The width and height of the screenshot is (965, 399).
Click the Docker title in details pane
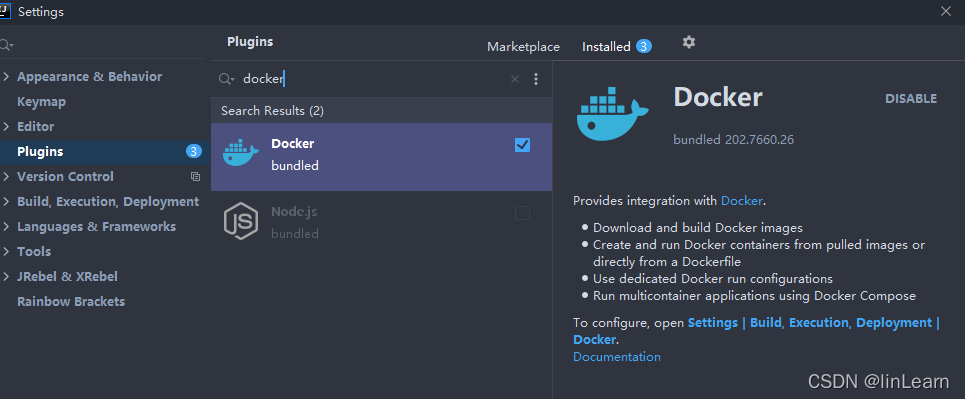pyautogui.click(x=718, y=97)
